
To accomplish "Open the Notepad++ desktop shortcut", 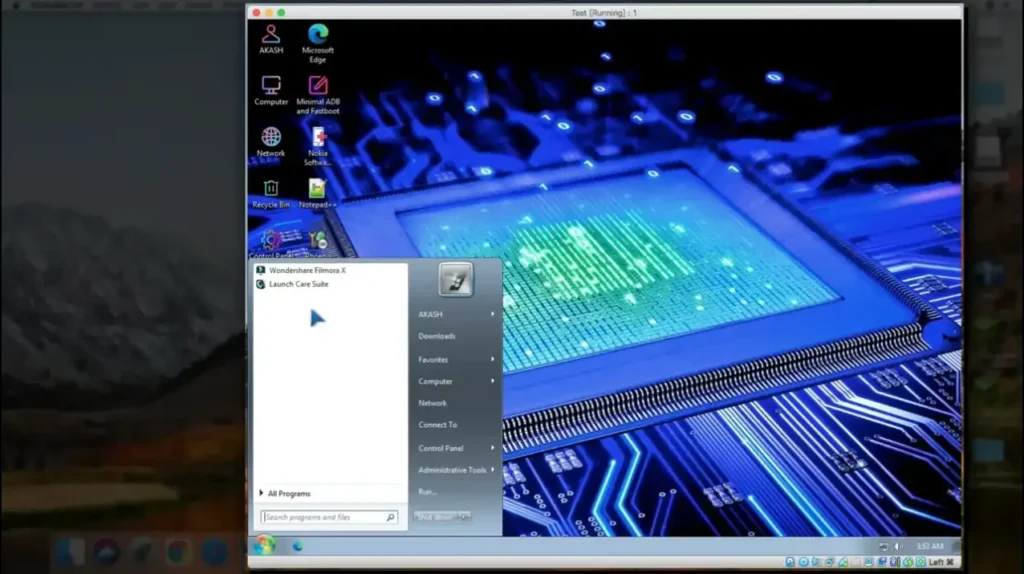I will [316, 189].
